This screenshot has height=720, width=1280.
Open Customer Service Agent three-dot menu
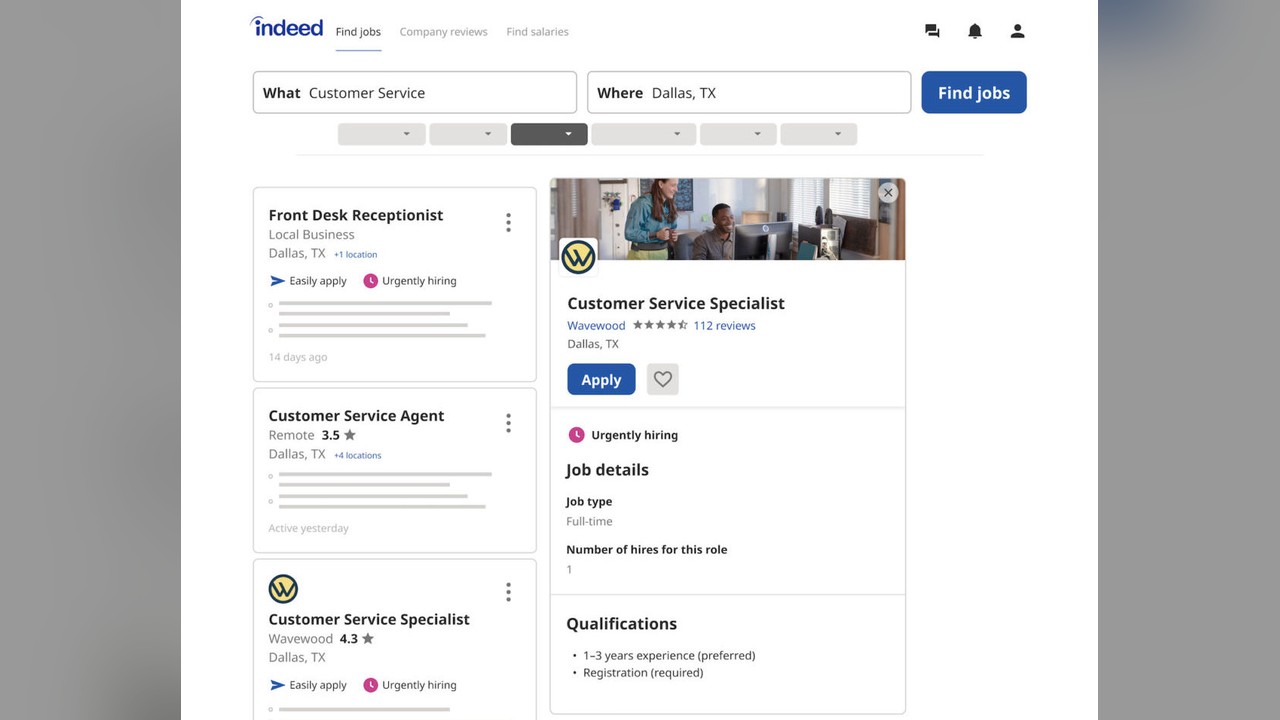508,424
